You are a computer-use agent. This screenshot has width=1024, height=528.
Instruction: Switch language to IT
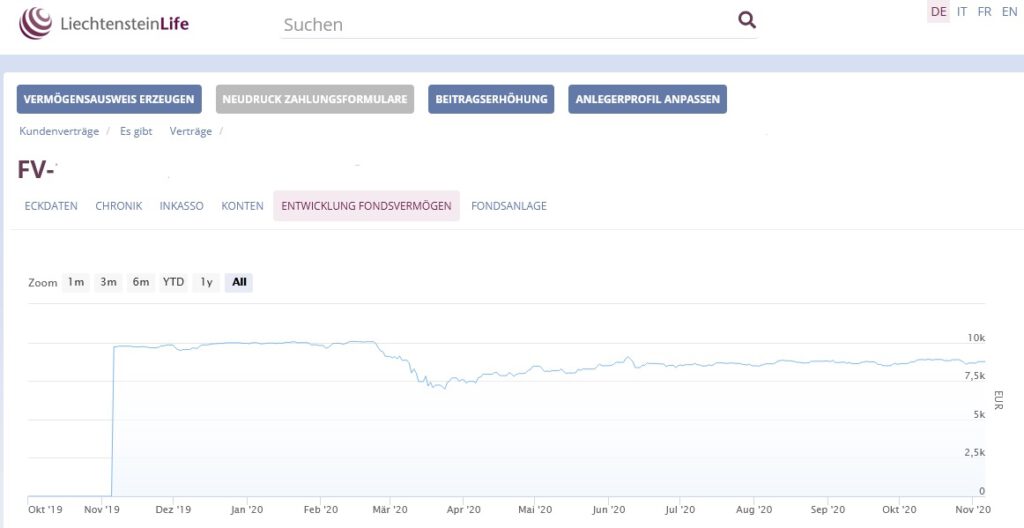962,12
